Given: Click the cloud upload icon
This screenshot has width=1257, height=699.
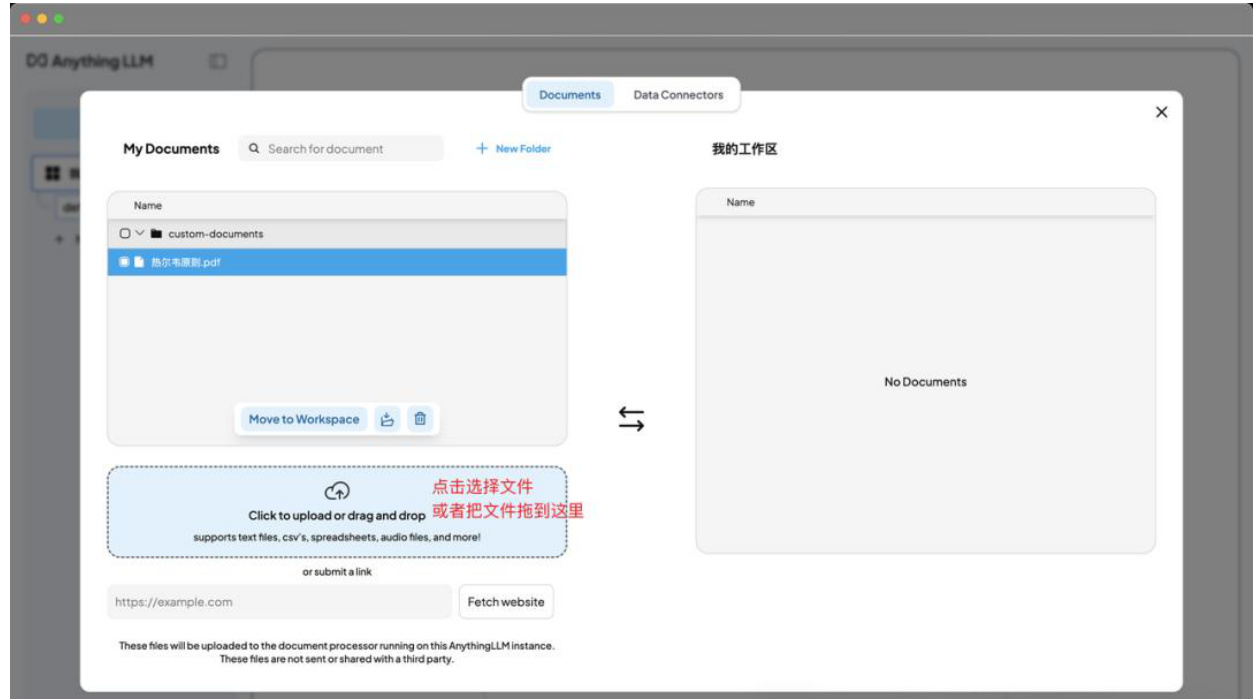Looking at the screenshot, I should click(x=337, y=491).
